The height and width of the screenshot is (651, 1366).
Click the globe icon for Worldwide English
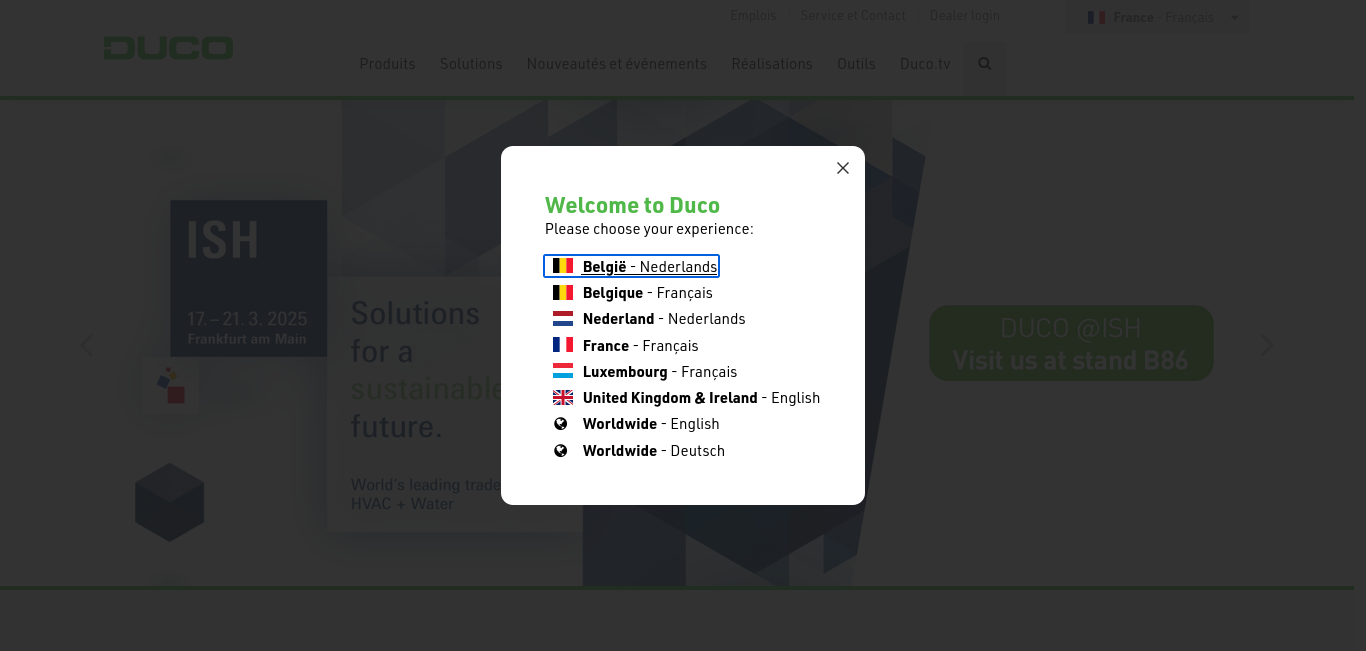coord(561,424)
